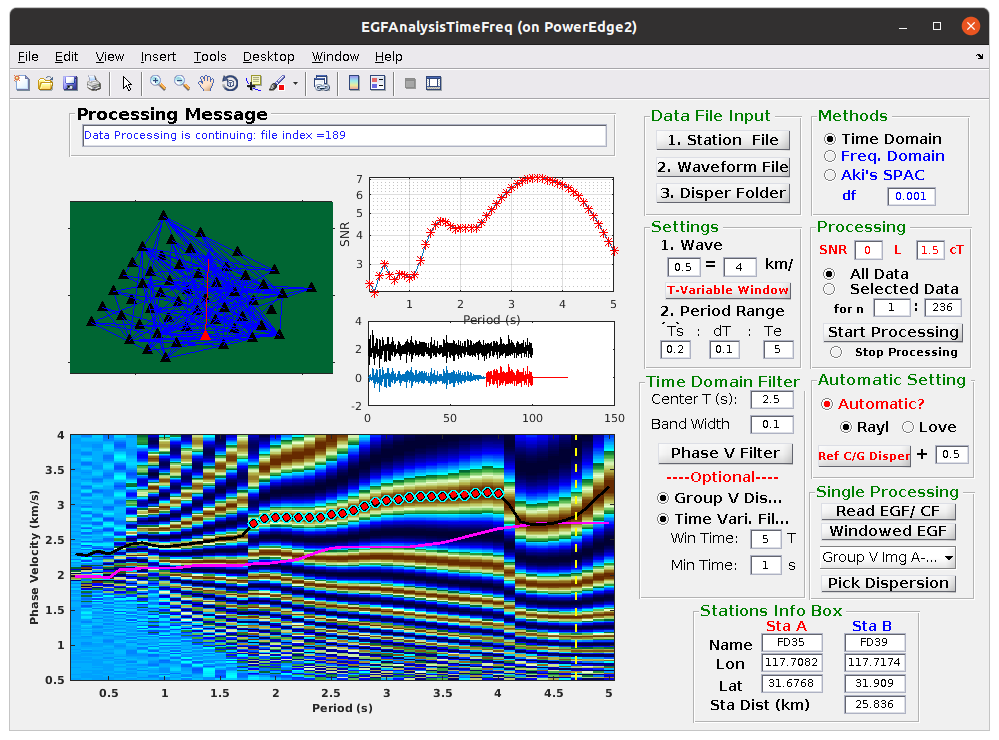The image size is (999, 740).
Task: Open the Brush tool dropdown arrow
Action: 295,83
